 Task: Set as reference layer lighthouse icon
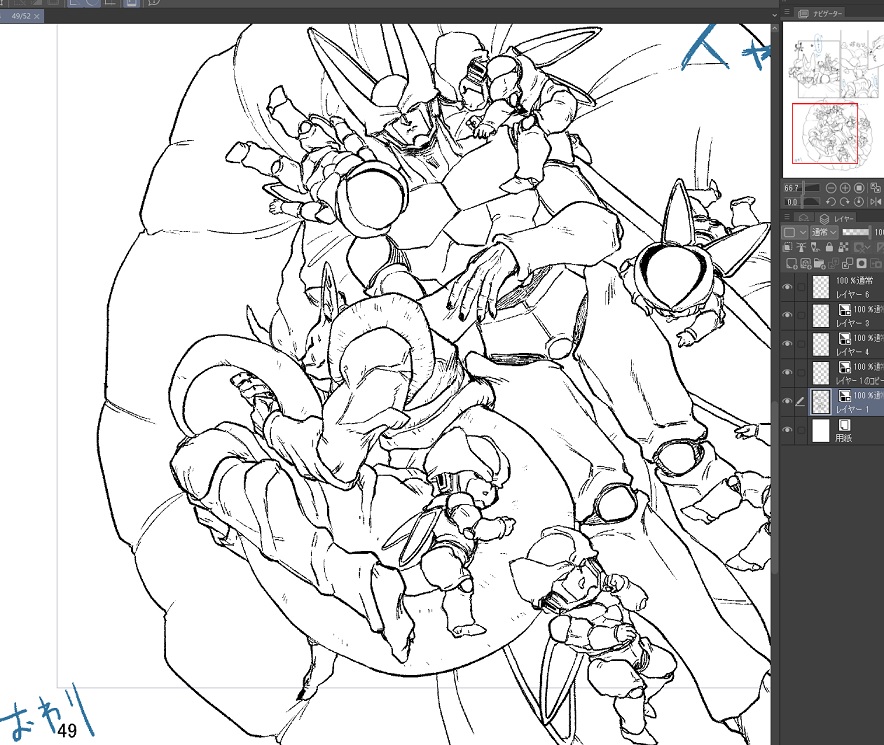[x=802, y=247]
